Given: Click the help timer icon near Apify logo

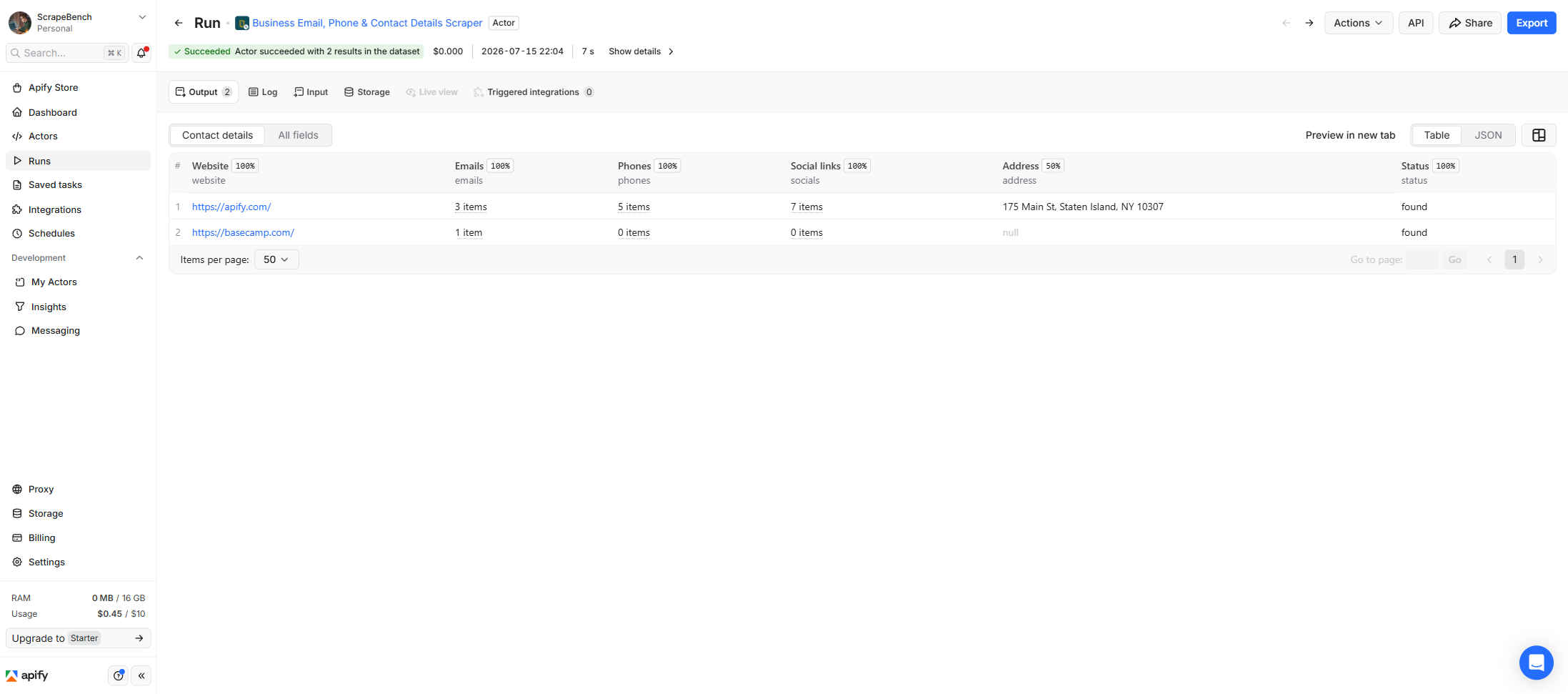Looking at the screenshot, I should click(119, 675).
